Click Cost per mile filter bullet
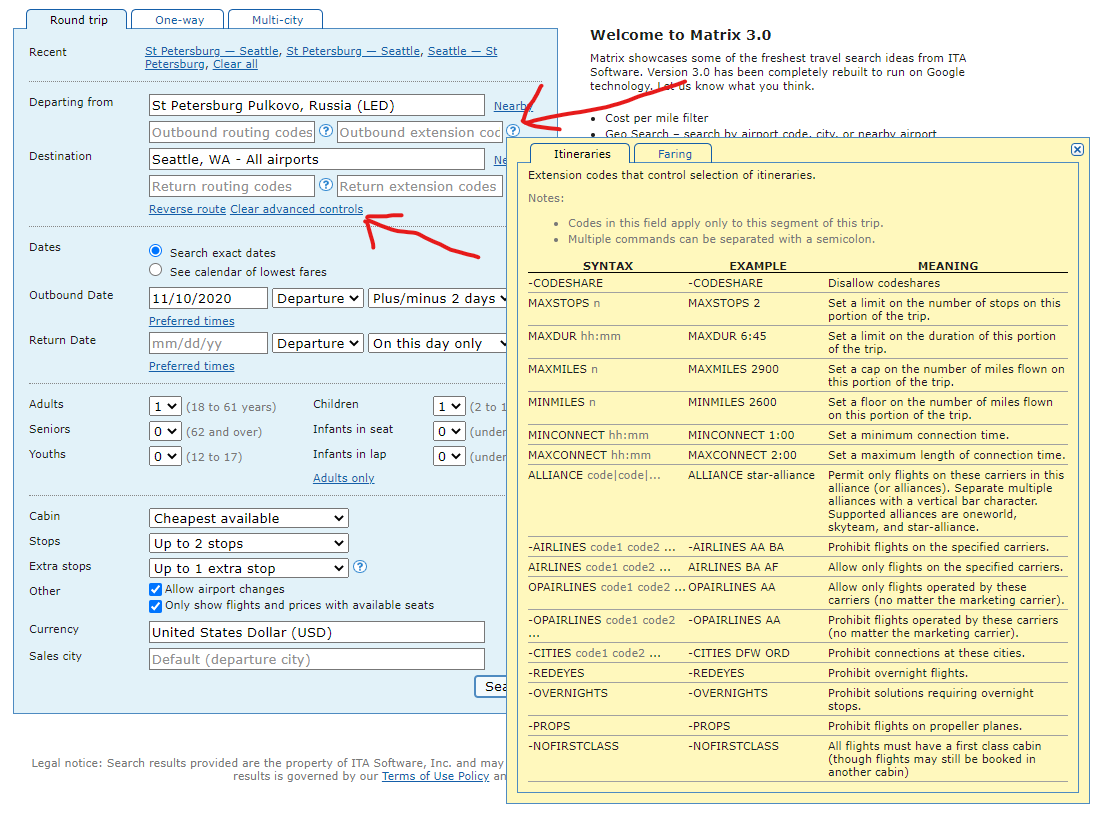Screen dimensions: 1116x825 [656, 118]
